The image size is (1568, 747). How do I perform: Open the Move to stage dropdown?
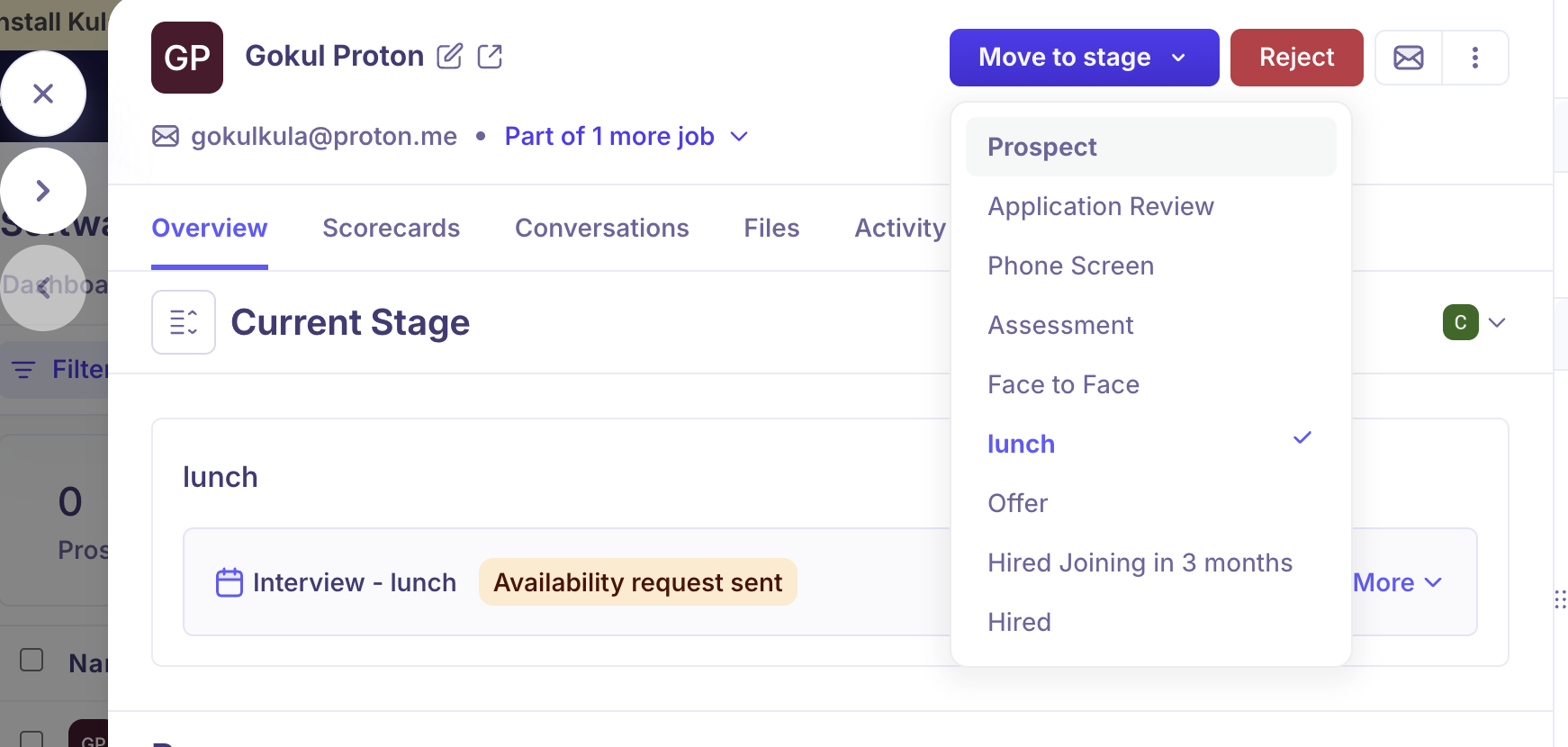[1084, 58]
